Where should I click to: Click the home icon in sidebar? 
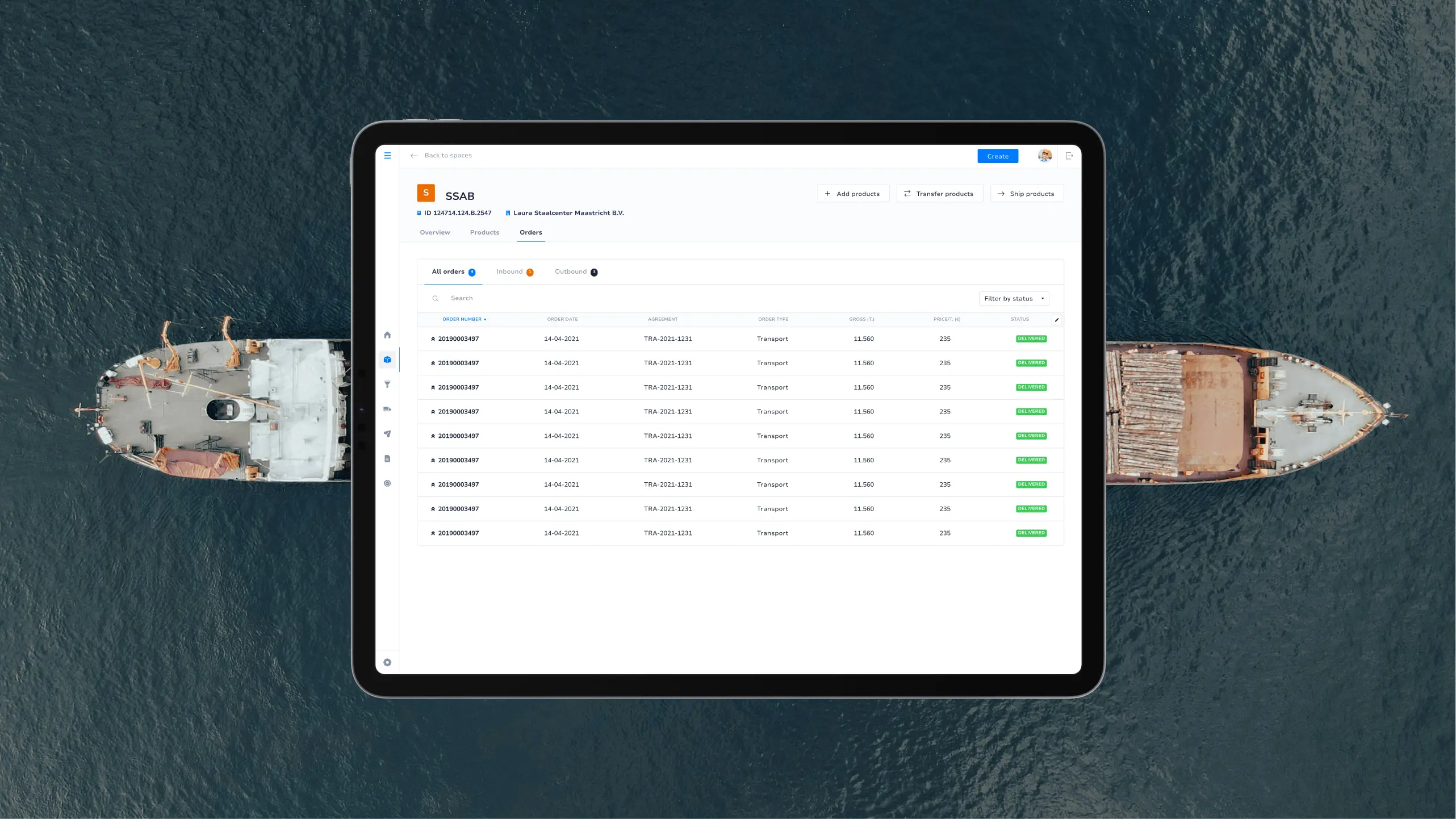[x=387, y=335]
